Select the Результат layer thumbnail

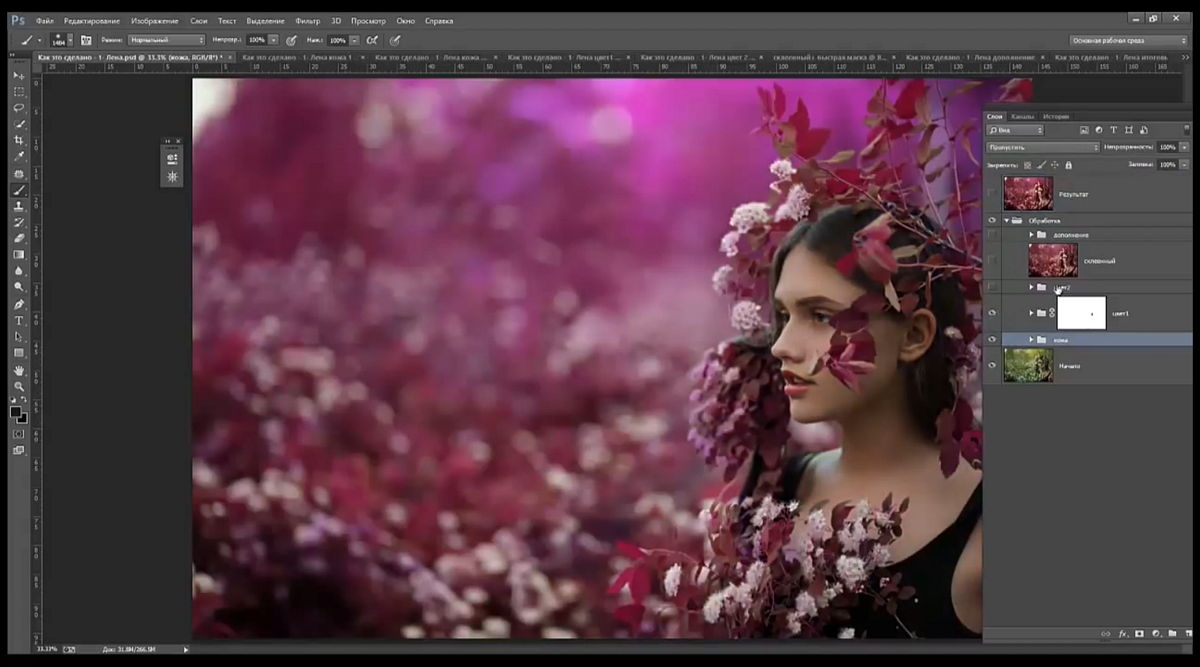click(1028, 193)
